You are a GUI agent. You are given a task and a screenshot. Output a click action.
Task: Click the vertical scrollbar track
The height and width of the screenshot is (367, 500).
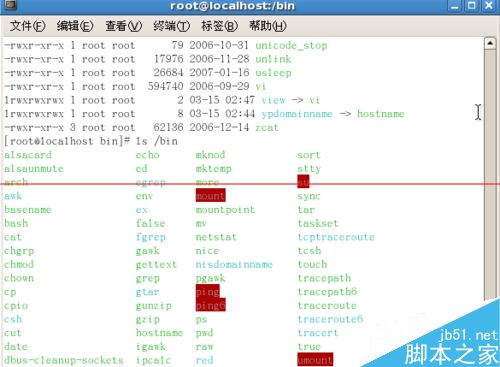pos(490,173)
